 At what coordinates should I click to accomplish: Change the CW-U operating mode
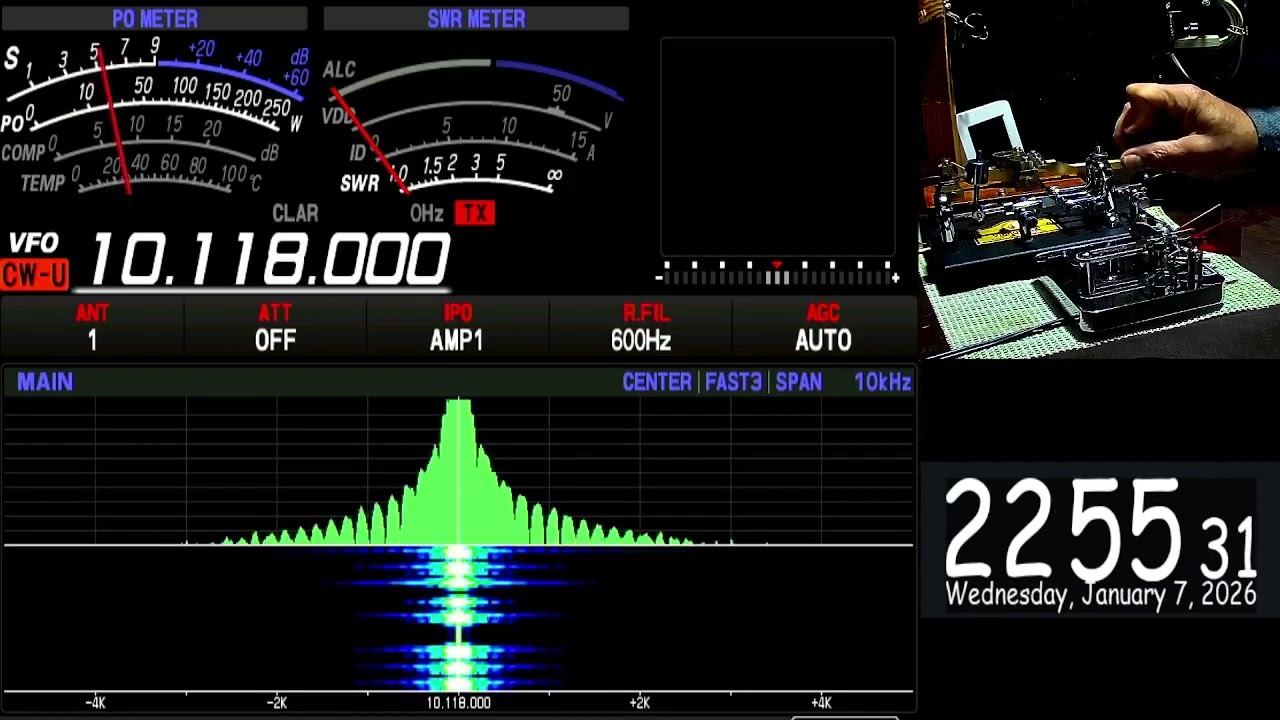point(35,274)
